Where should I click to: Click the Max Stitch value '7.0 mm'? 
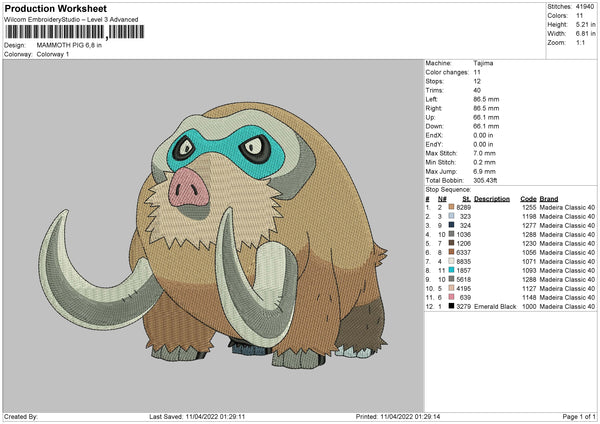484,153
